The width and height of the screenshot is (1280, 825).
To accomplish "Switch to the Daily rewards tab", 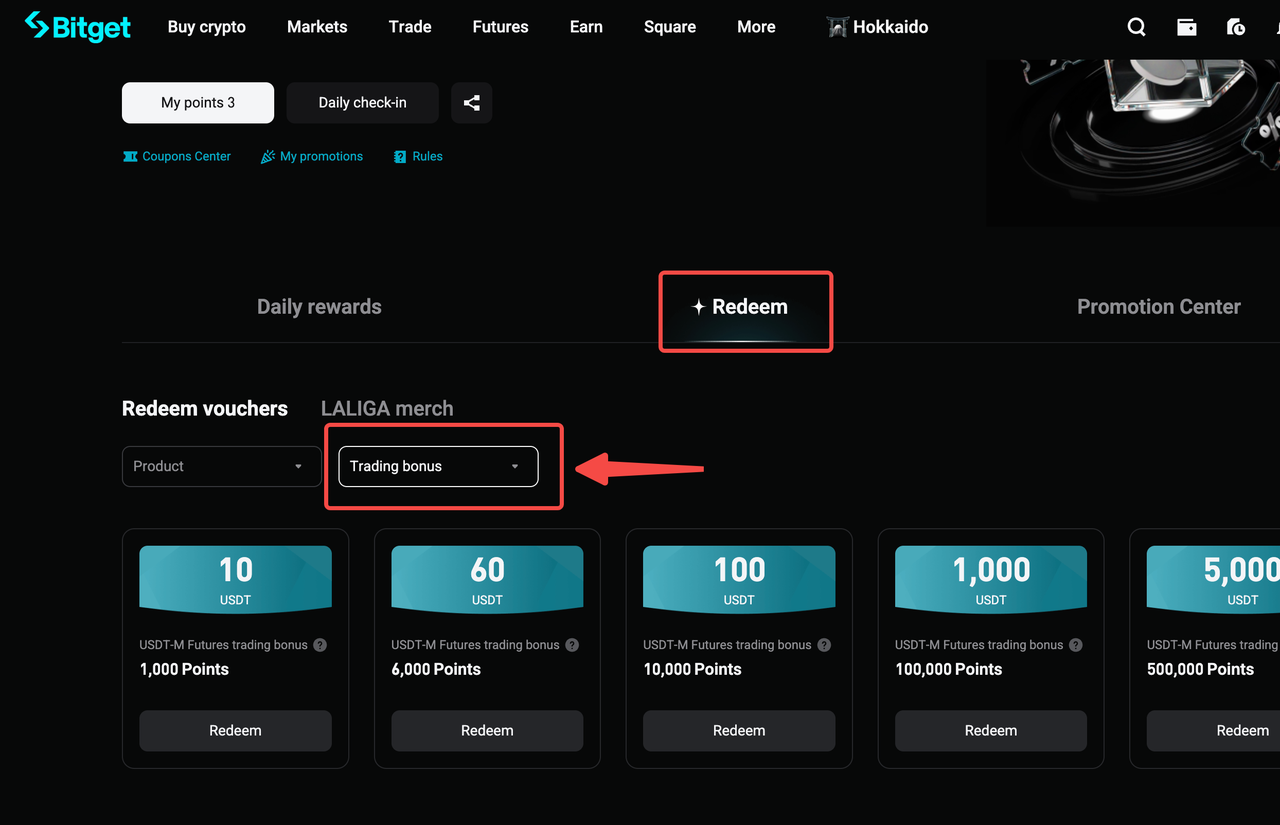I will [x=319, y=306].
